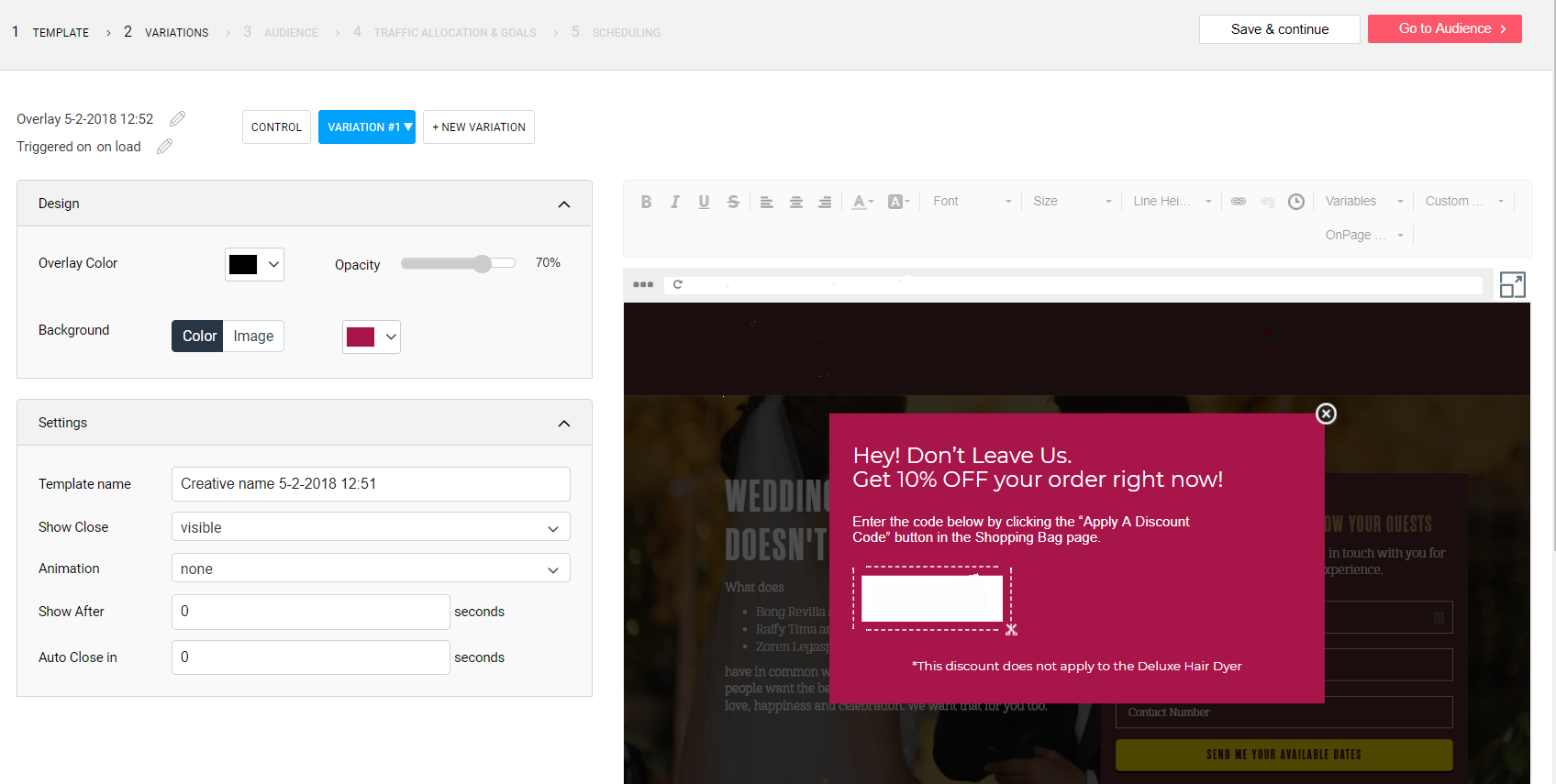Open the Animation dropdown

[371, 569]
